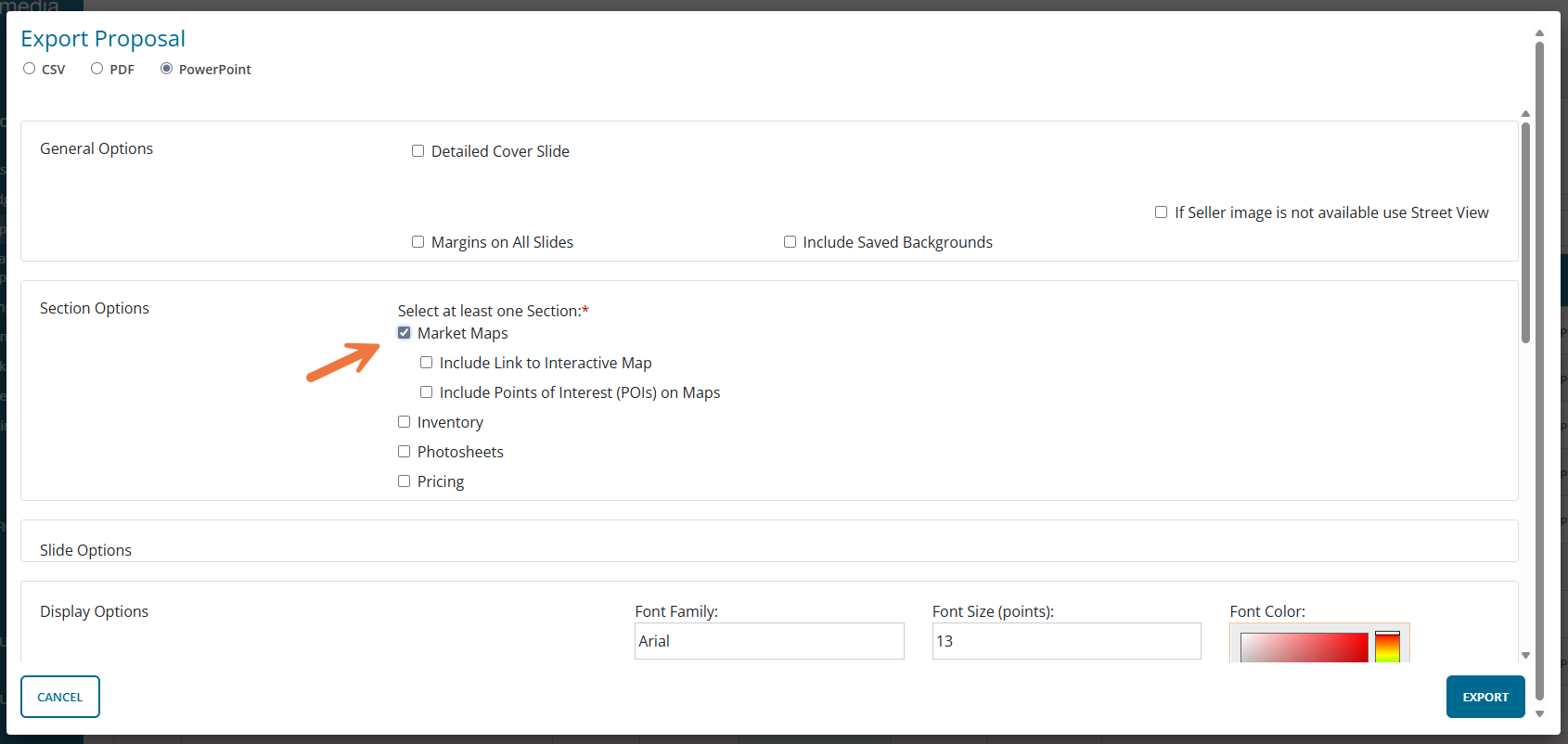
Task: Pick a shade in Font Color gradient
Action: click(x=1304, y=648)
